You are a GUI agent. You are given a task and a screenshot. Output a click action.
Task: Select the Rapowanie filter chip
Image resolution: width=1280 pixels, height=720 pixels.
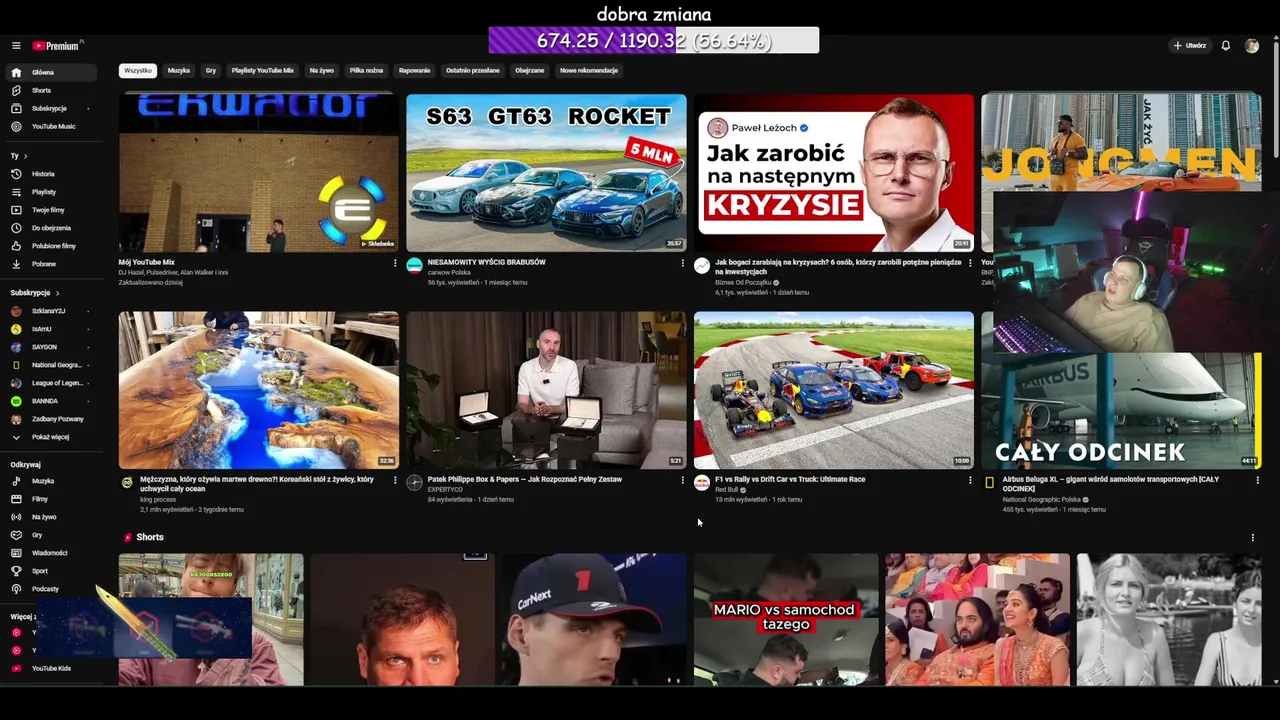pos(414,71)
